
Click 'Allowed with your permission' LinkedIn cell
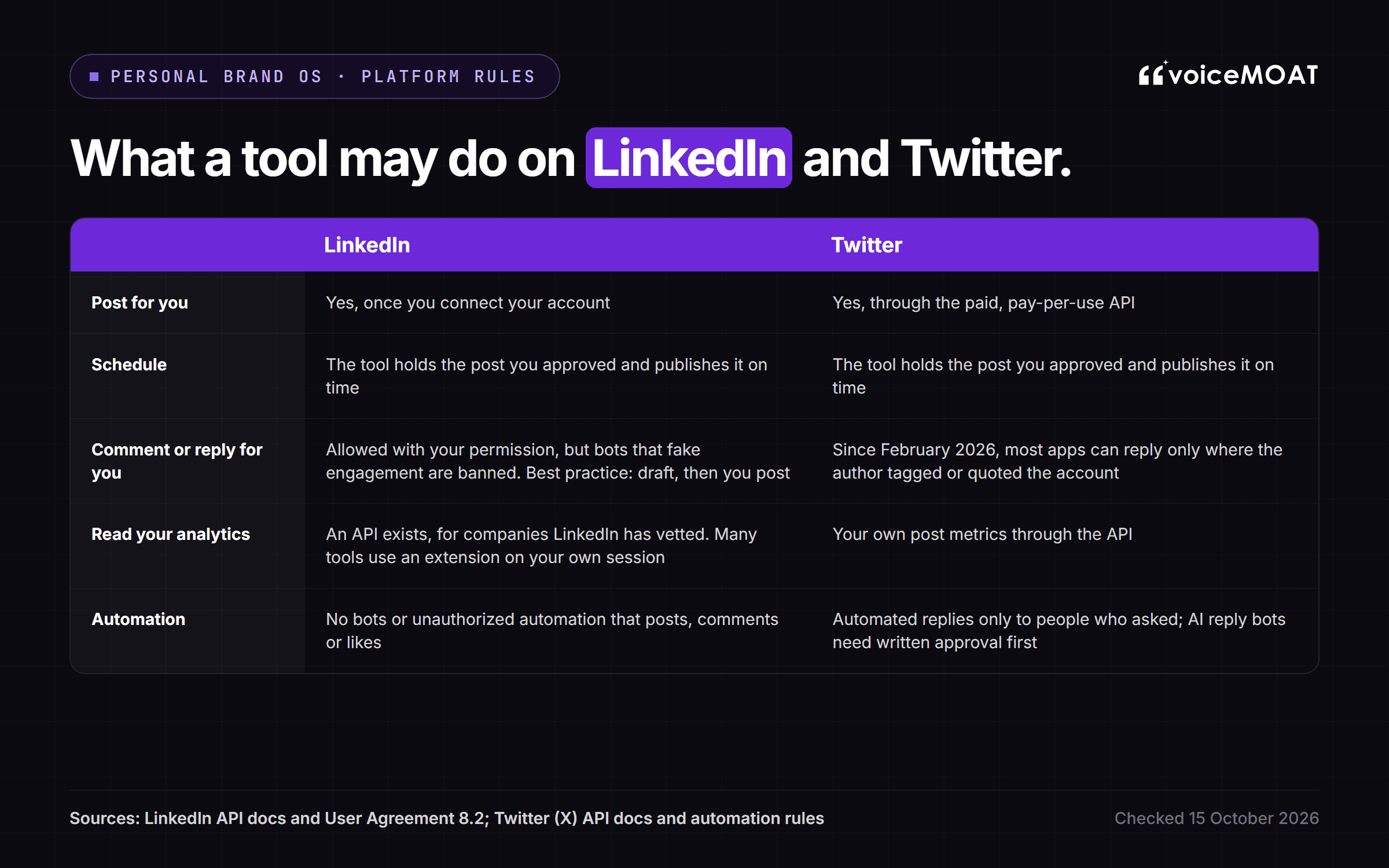(557, 461)
